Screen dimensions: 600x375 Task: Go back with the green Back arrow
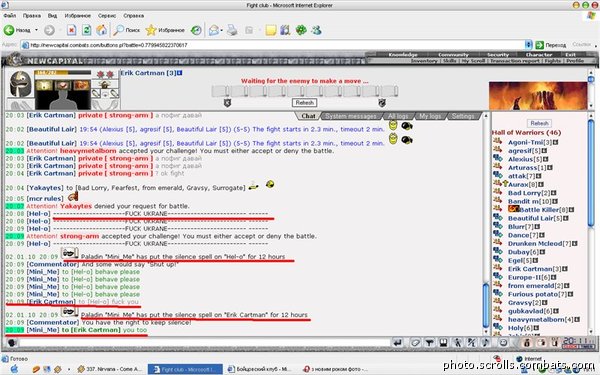click(9, 30)
